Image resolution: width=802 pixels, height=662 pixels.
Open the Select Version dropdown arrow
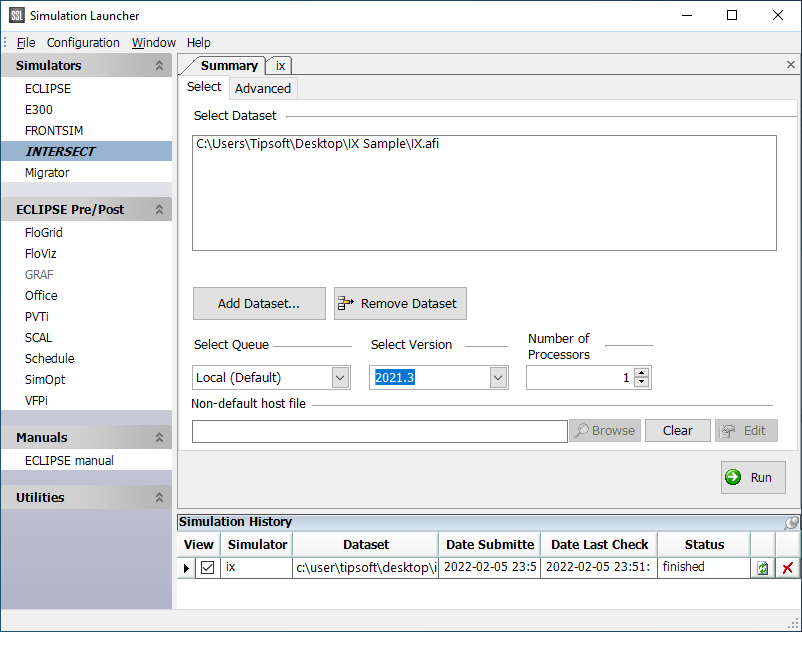click(498, 378)
